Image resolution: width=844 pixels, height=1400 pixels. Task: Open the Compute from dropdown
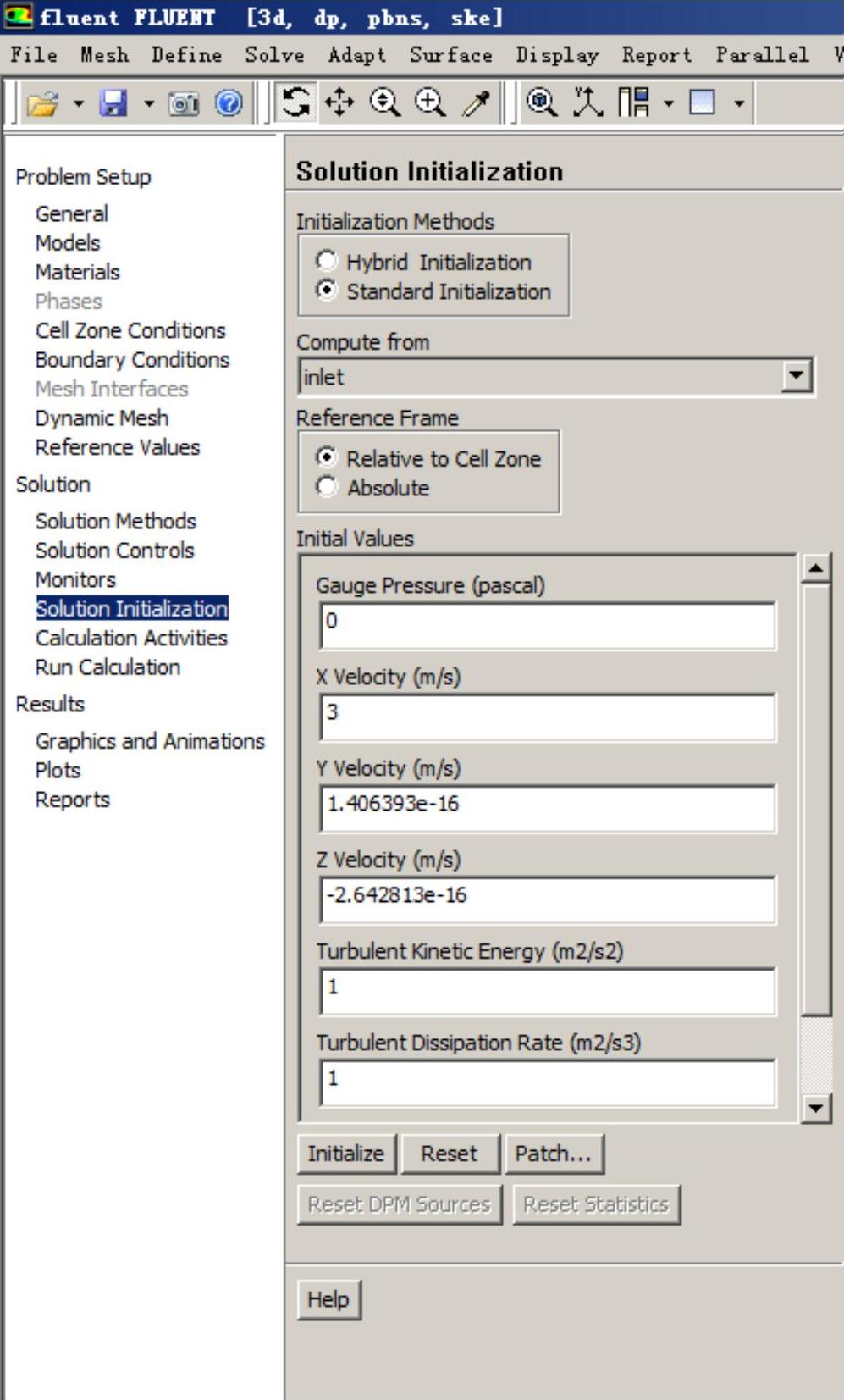796,376
